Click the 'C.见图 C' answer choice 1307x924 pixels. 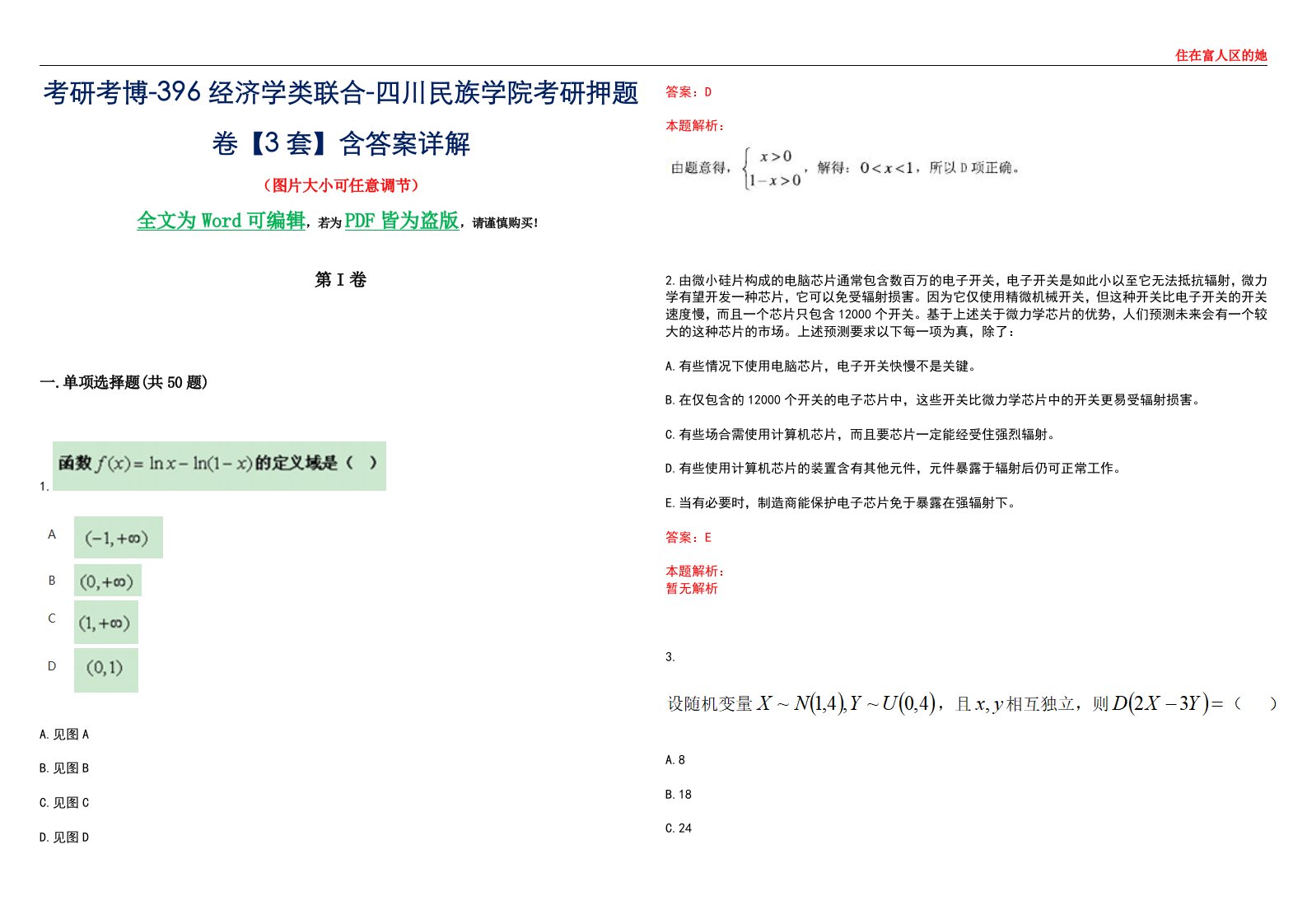pyautogui.click(x=64, y=803)
